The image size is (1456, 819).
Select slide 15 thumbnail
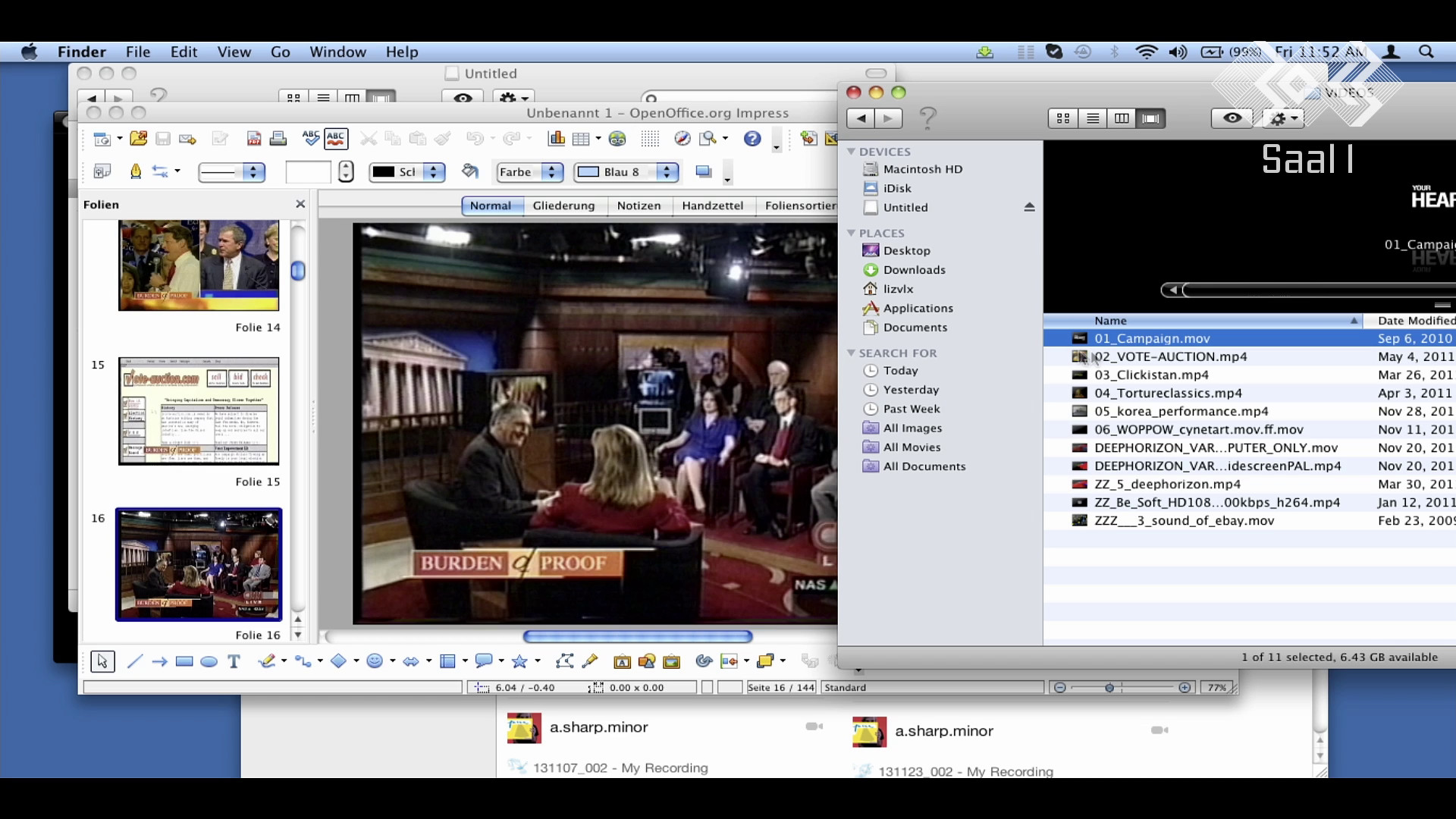[x=199, y=411]
